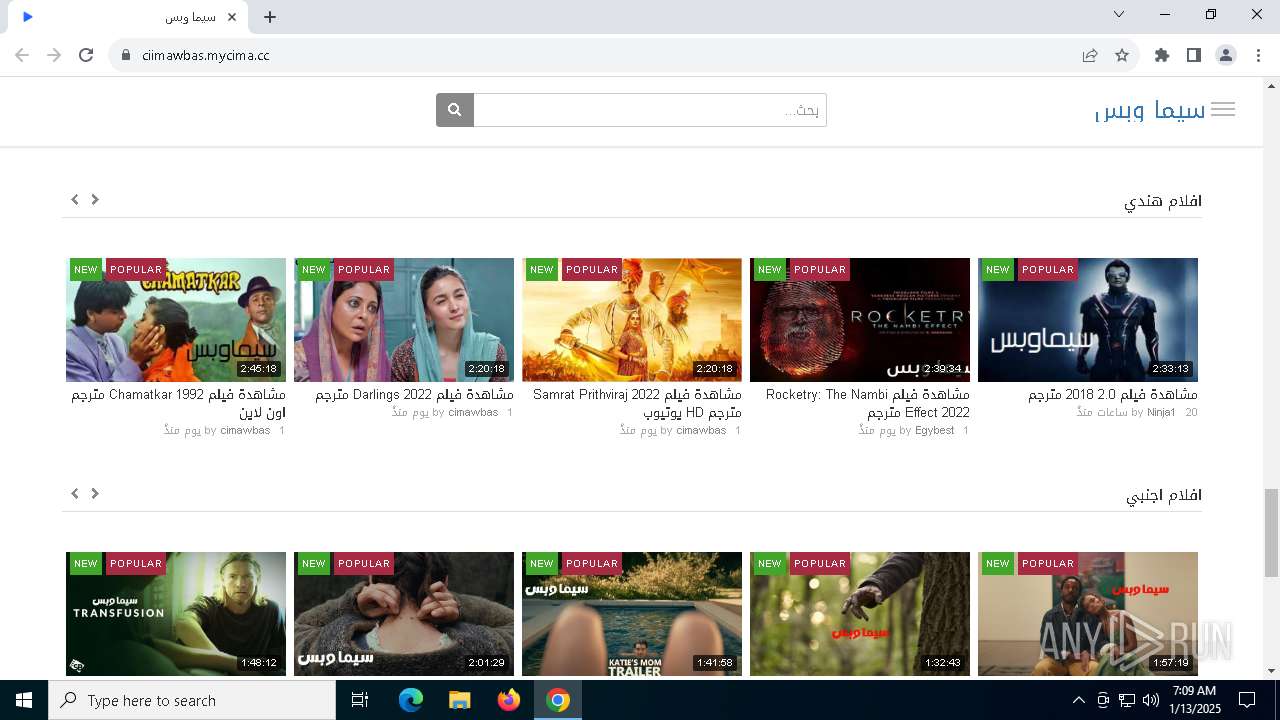The width and height of the screenshot is (1280, 720).
Task: Click the Darlings 2022 title link
Action: [x=414, y=395]
